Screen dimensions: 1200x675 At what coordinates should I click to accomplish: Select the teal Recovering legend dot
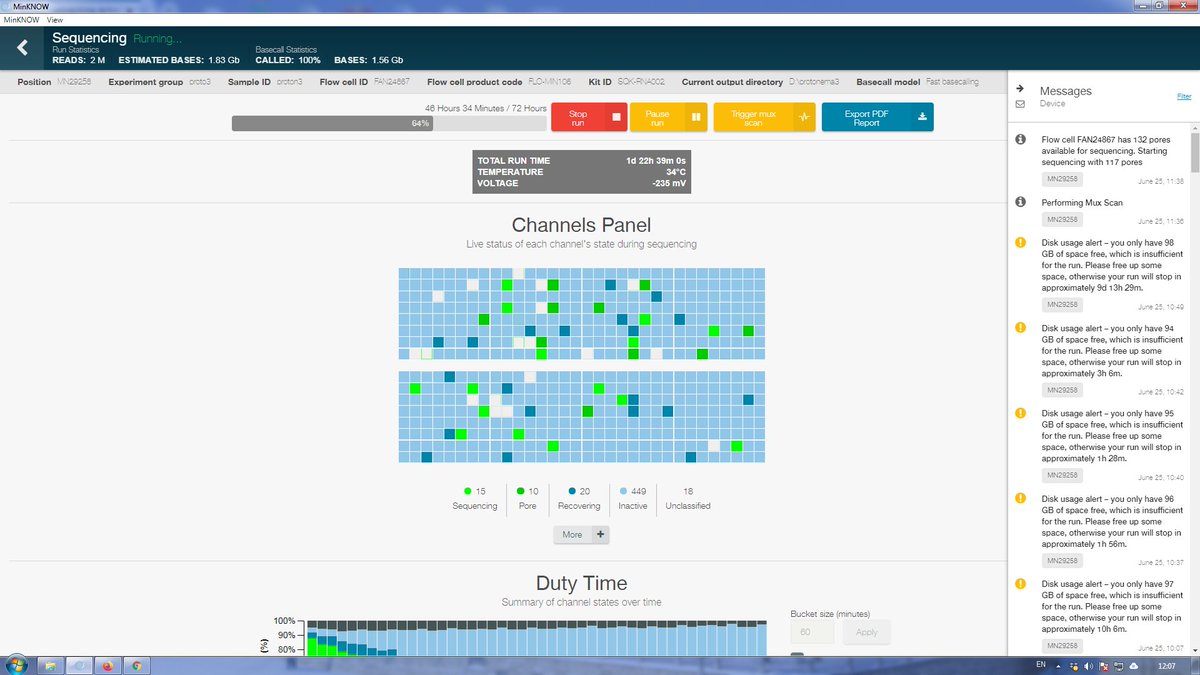click(x=572, y=491)
